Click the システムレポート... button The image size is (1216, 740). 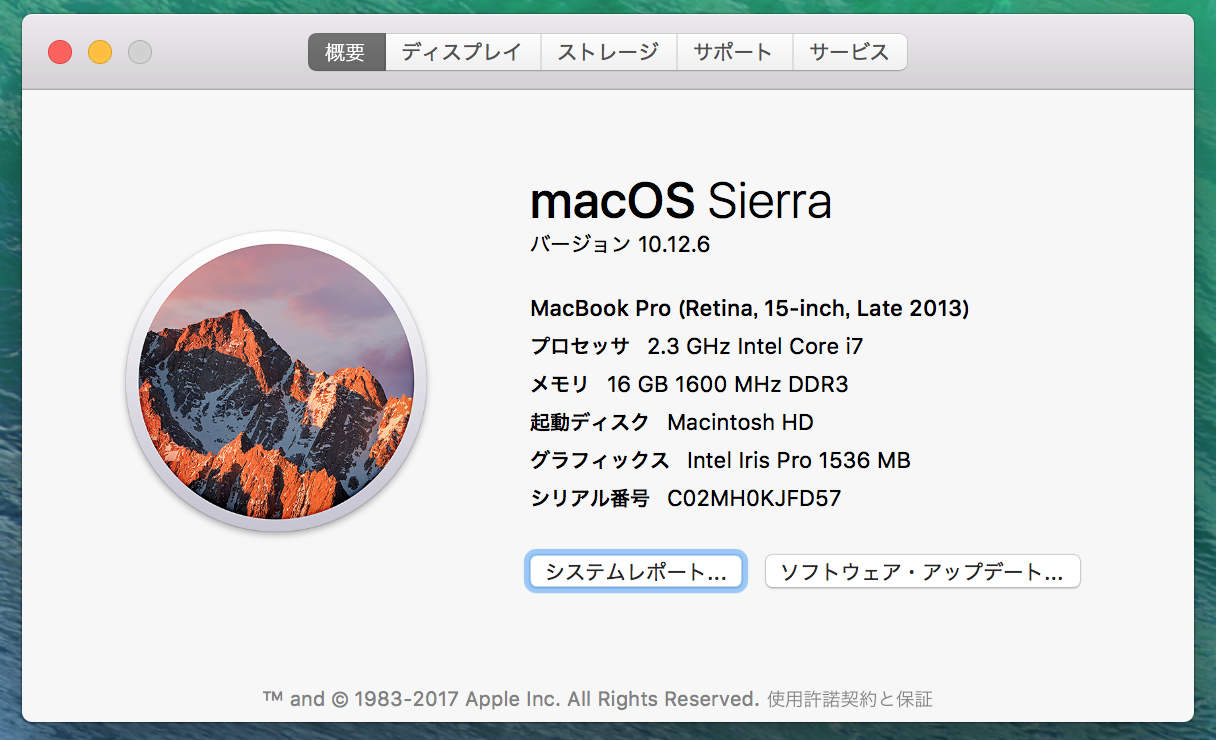pos(636,572)
